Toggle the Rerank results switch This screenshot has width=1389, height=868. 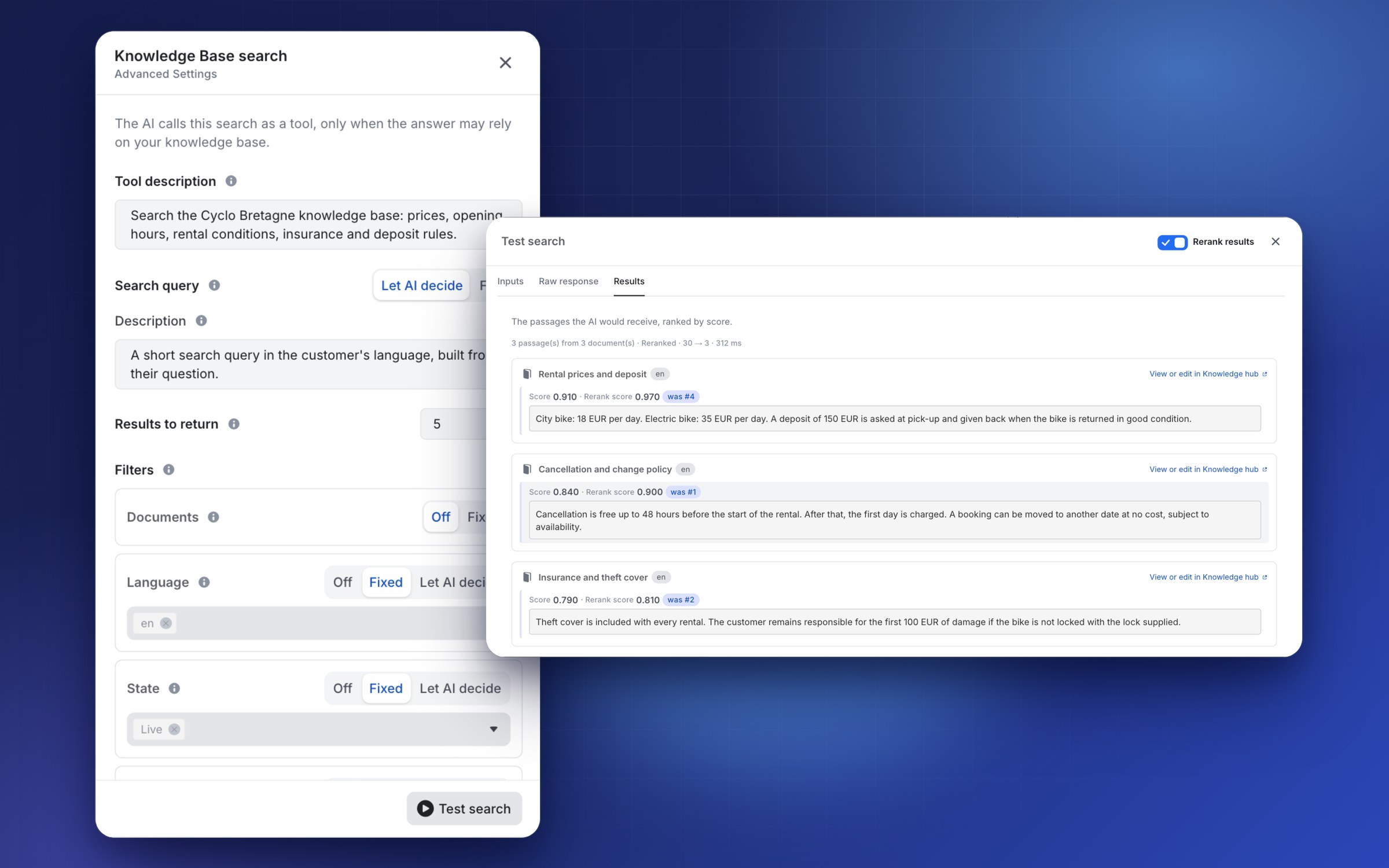click(1172, 242)
